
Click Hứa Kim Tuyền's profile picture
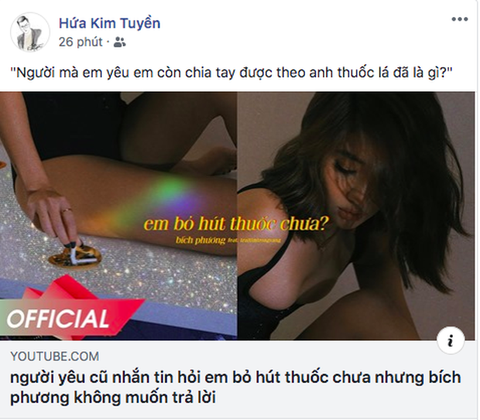pyautogui.click(x=30, y=33)
